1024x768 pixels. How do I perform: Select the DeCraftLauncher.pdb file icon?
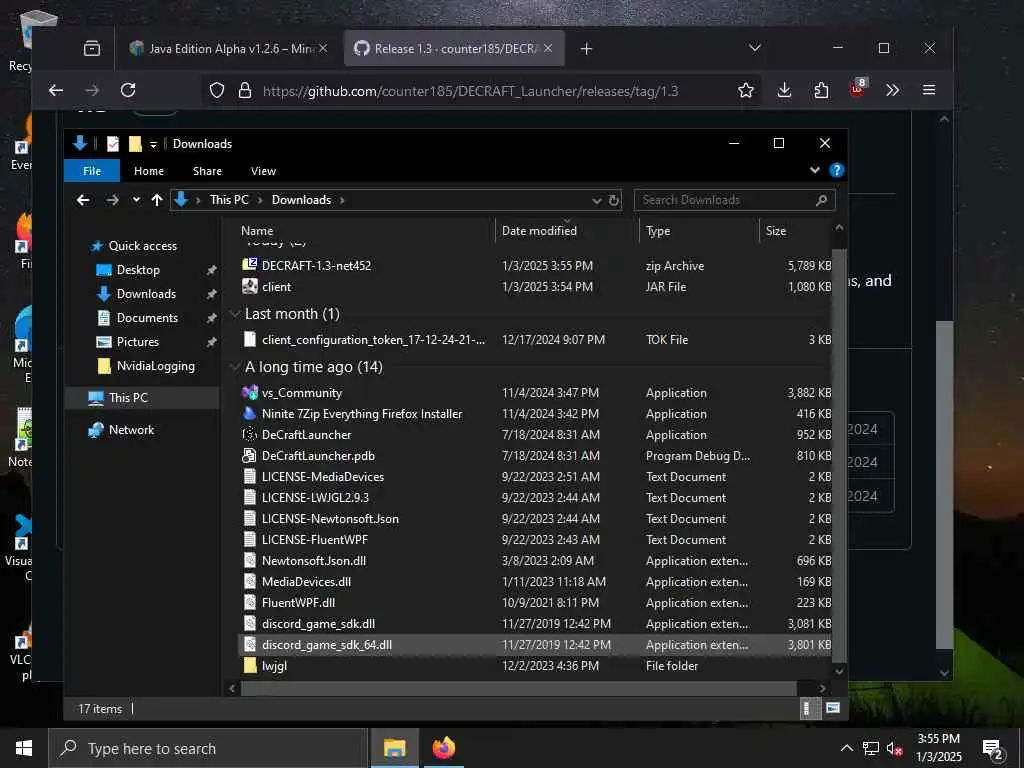[x=249, y=455]
